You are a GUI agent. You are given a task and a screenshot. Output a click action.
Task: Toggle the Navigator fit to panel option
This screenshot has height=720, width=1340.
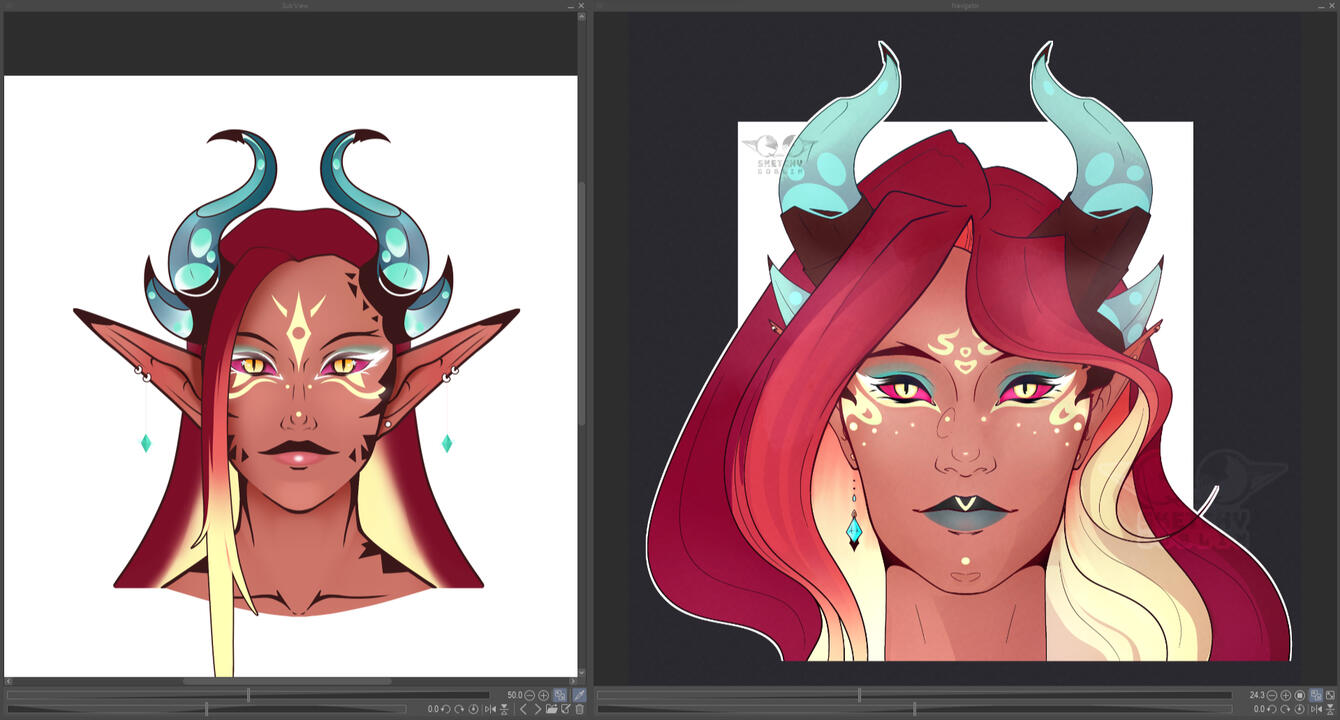point(1316,695)
